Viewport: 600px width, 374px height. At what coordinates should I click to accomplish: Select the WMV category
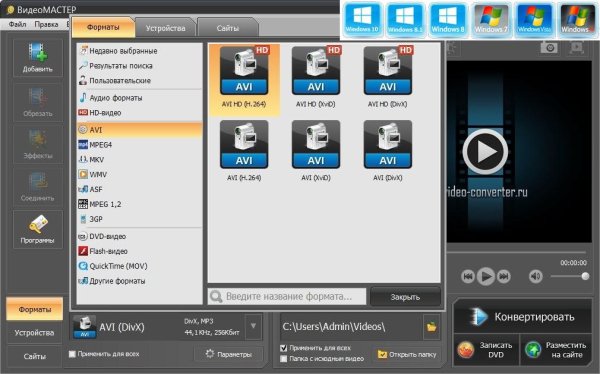[139, 175]
